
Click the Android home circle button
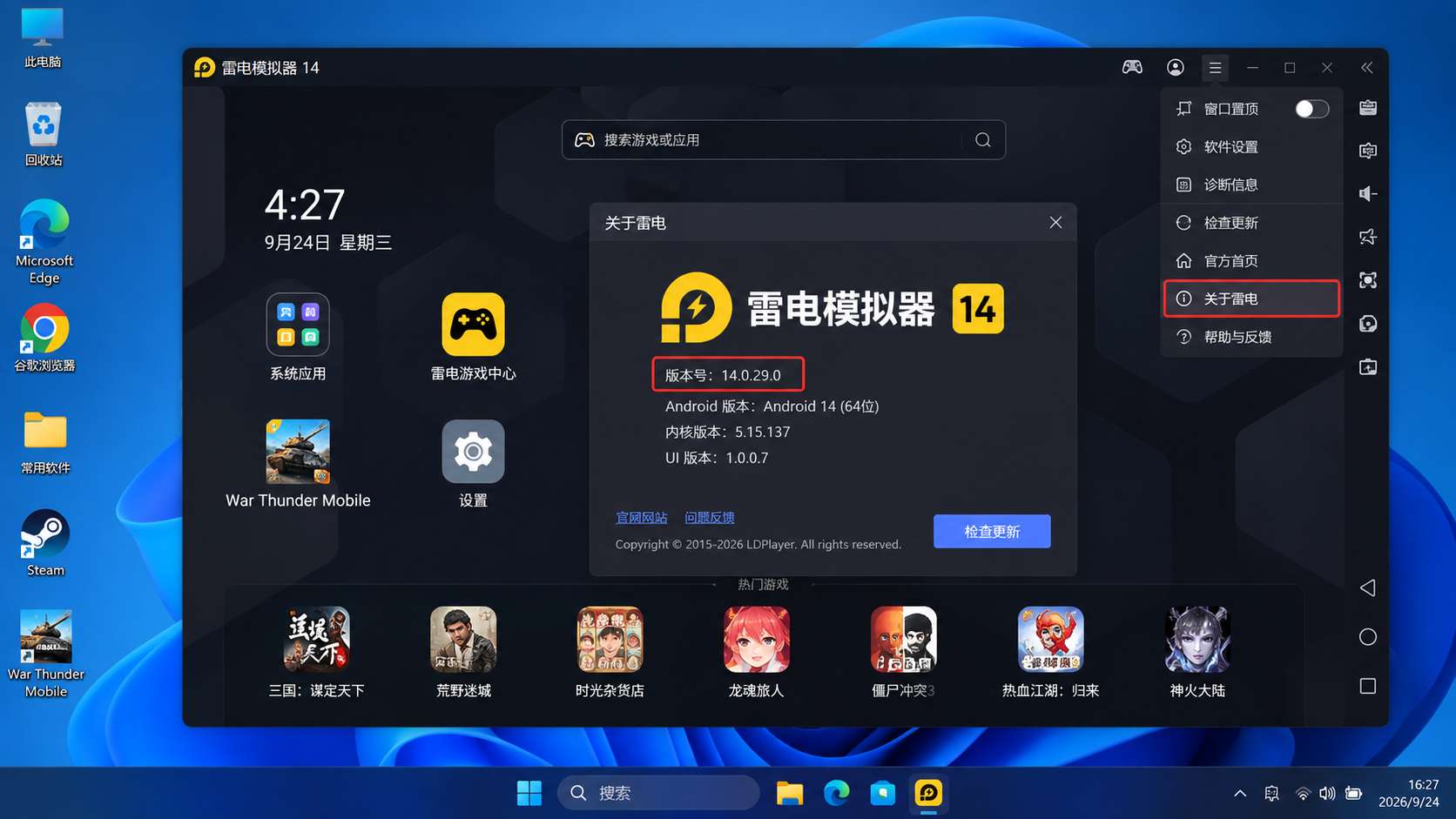1368,637
